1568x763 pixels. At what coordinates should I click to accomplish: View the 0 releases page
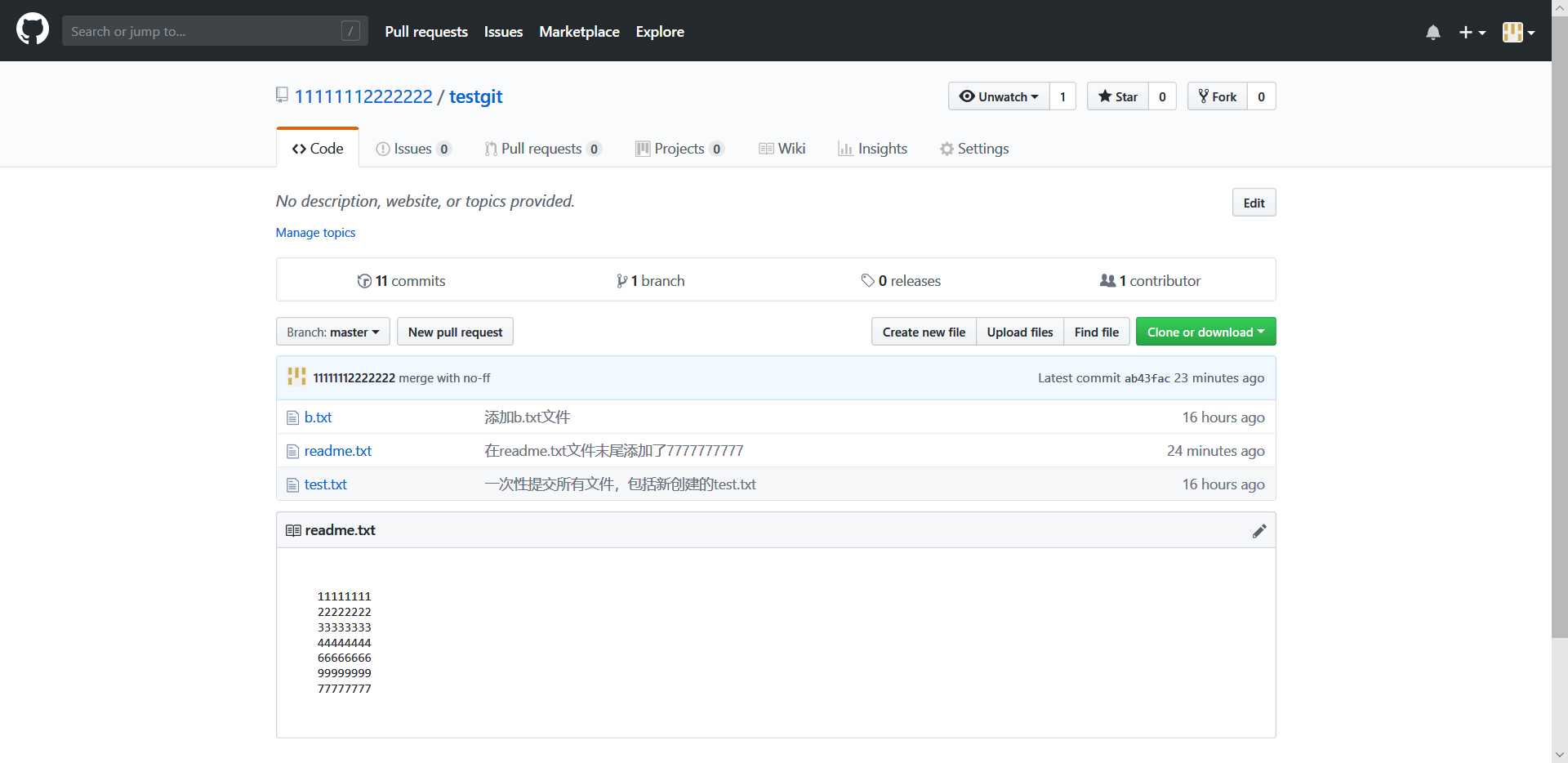[901, 280]
